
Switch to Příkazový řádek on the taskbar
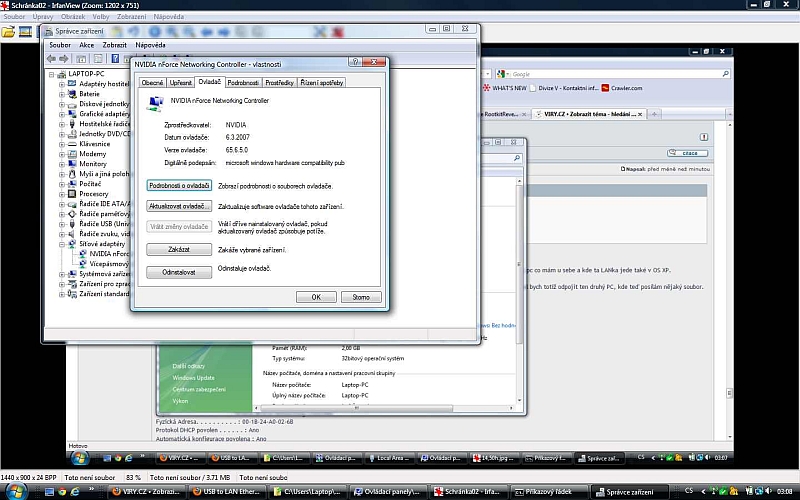click(x=549, y=492)
